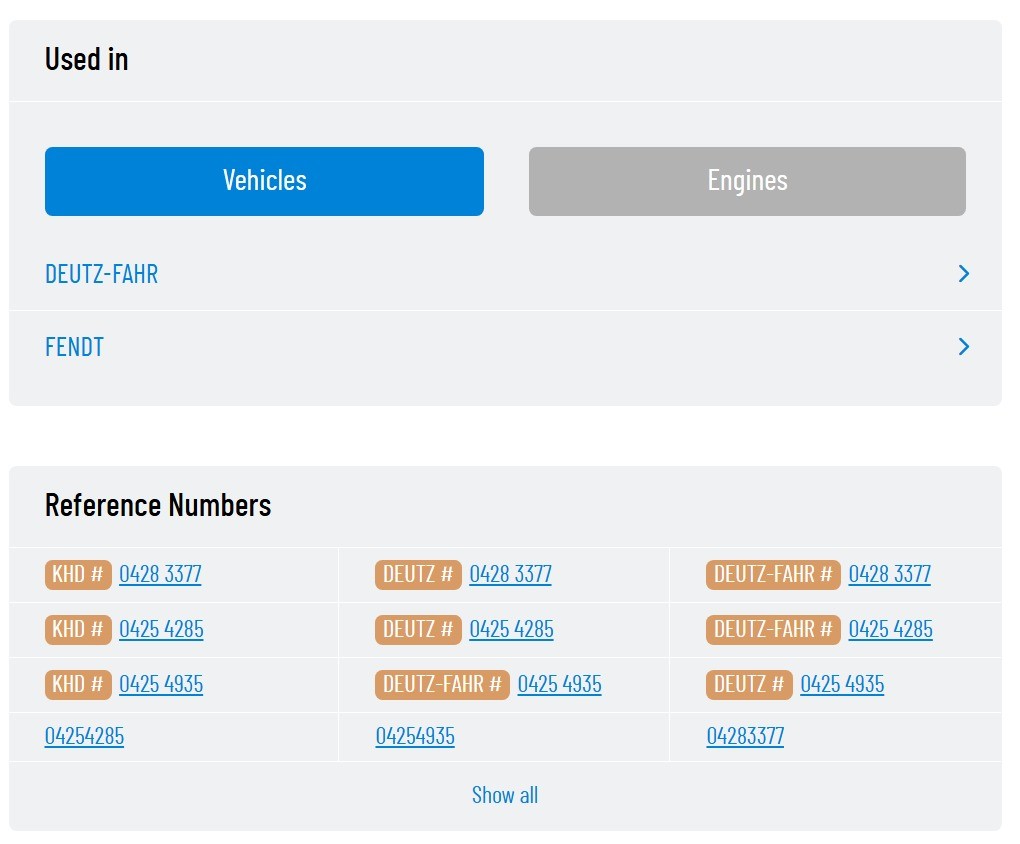
Task: Open KHD reference 0425 4285
Action: (x=161, y=629)
